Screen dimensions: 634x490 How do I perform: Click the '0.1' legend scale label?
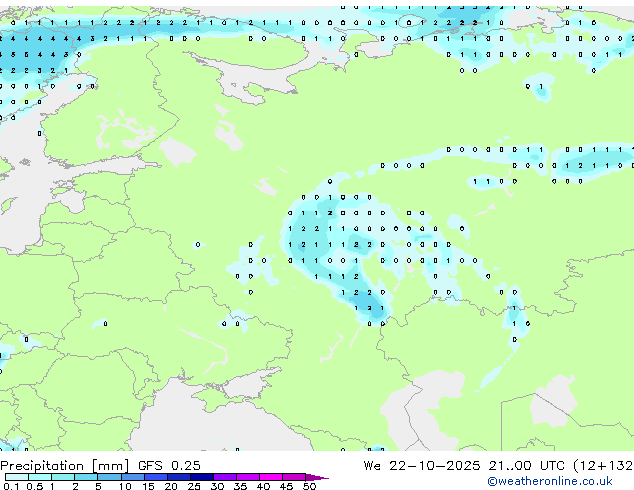point(11,486)
